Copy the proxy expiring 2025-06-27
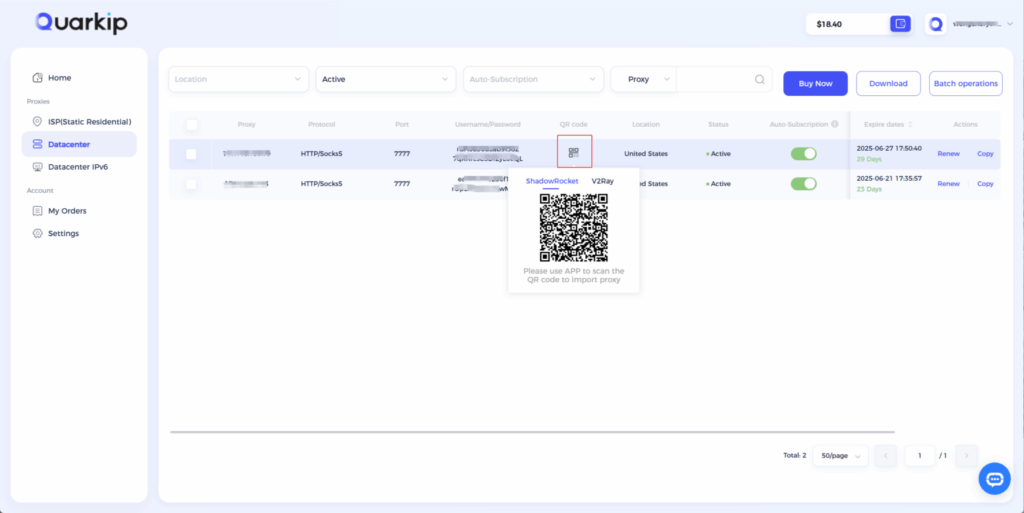1024x513 pixels. 985,154
